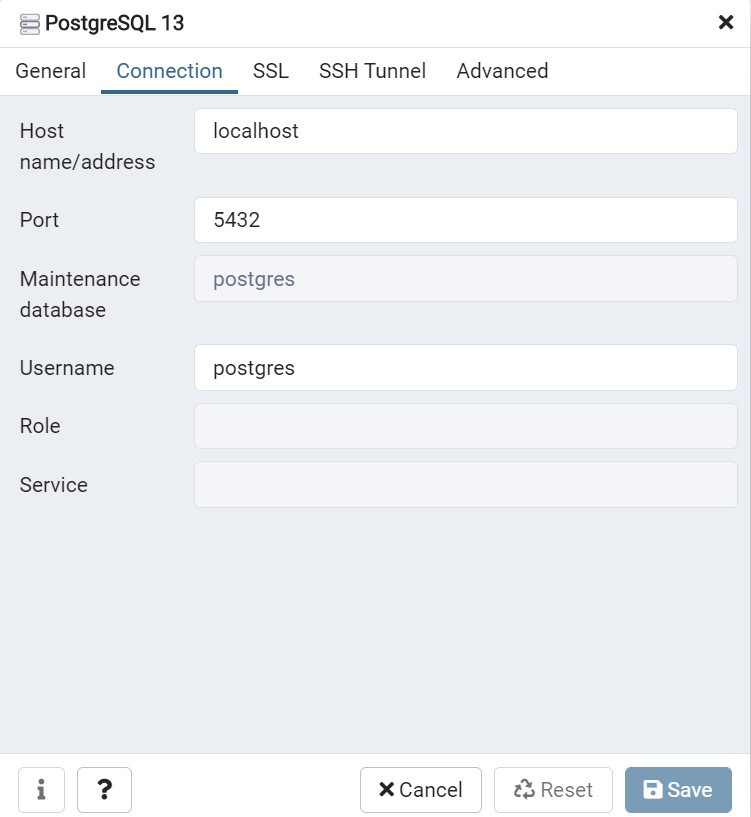The height and width of the screenshot is (817, 751).
Task: Open help with the question mark button
Action: [x=104, y=789]
